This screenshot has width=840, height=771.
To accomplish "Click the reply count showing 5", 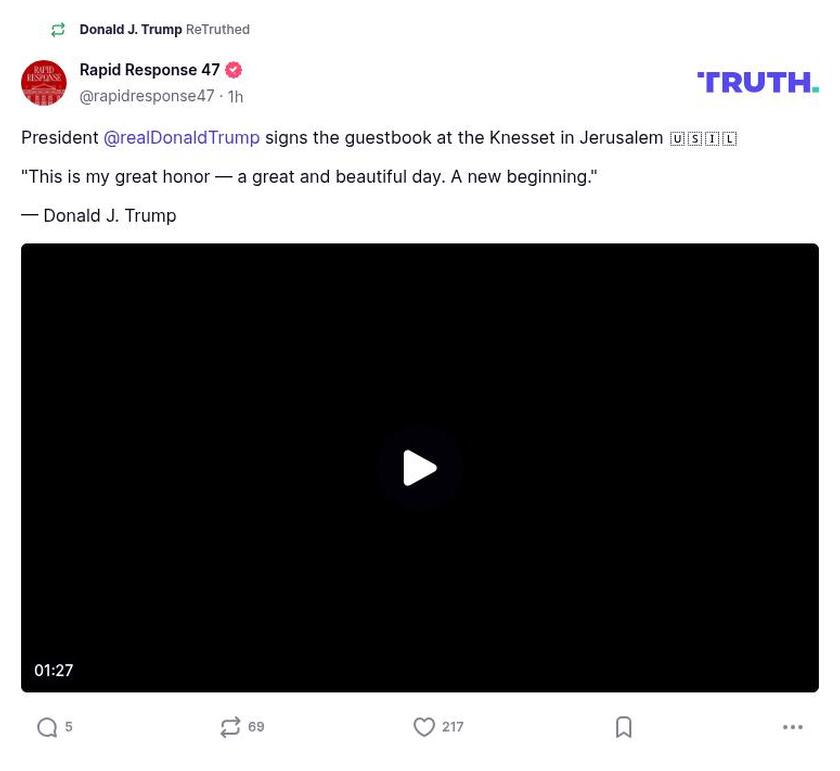I will (68, 727).
